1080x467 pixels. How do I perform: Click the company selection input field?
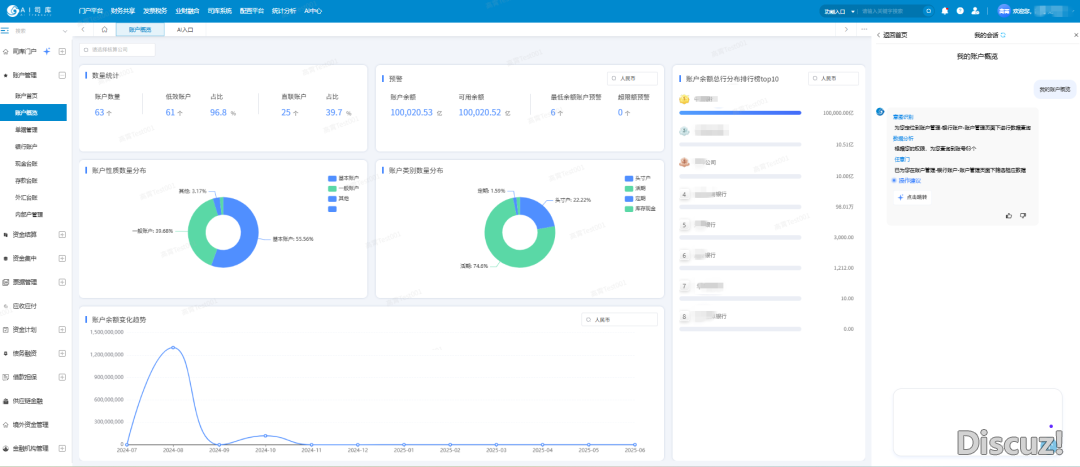pyautogui.click(x=117, y=50)
